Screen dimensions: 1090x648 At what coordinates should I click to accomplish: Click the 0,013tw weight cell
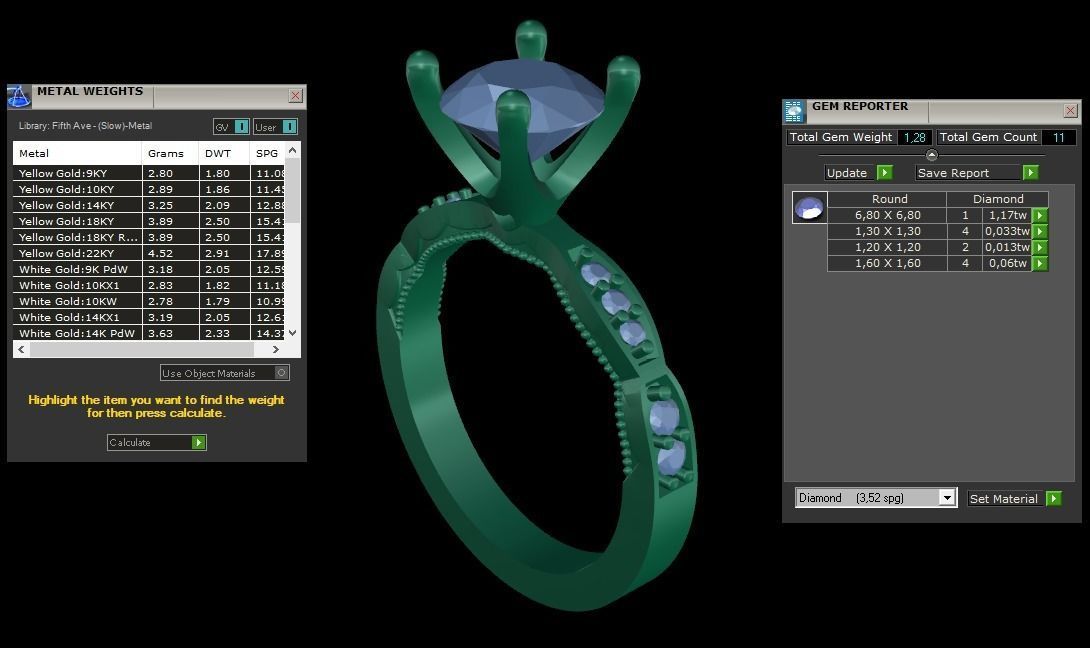(x=1007, y=248)
